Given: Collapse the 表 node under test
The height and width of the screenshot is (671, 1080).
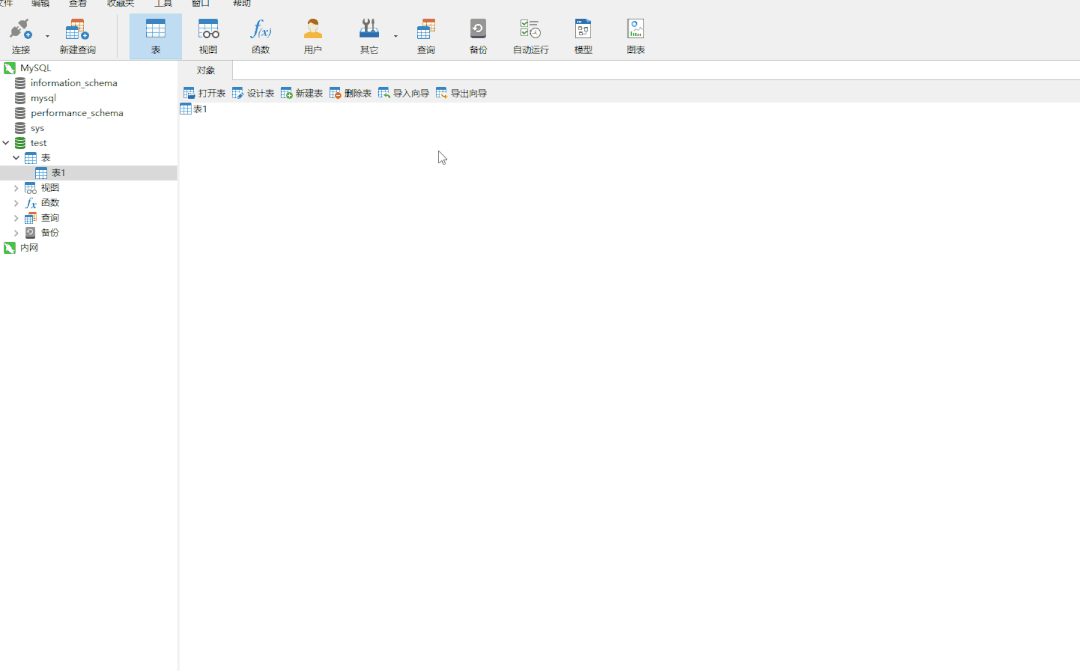Looking at the screenshot, I should coord(16,158).
